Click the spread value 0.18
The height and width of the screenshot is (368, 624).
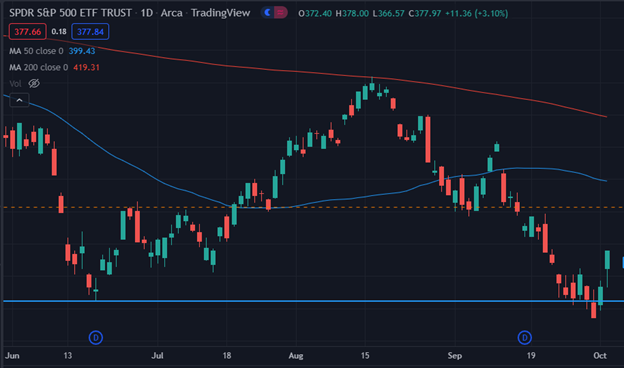coord(59,31)
